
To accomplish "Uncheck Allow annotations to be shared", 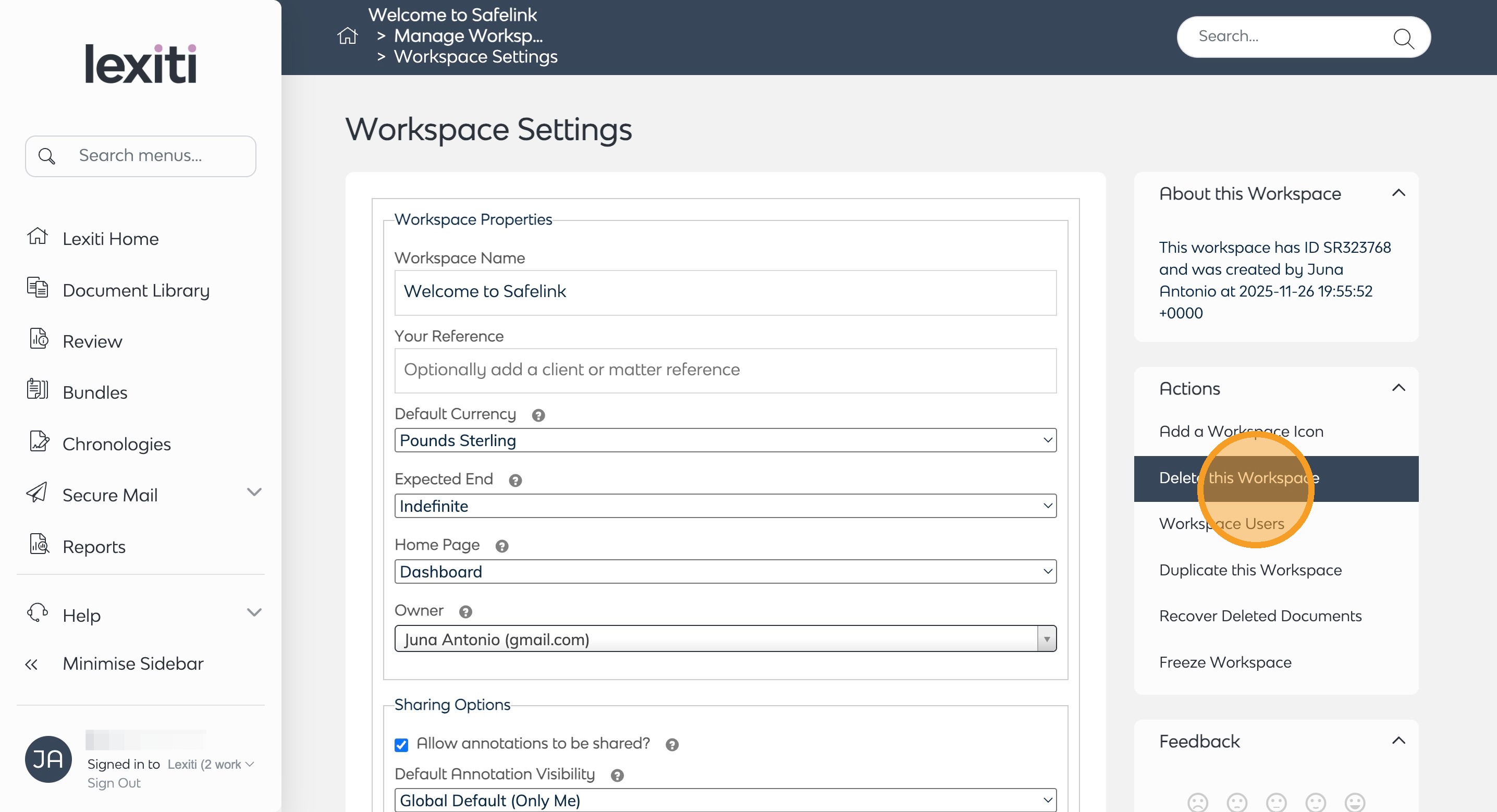I will [x=401, y=745].
